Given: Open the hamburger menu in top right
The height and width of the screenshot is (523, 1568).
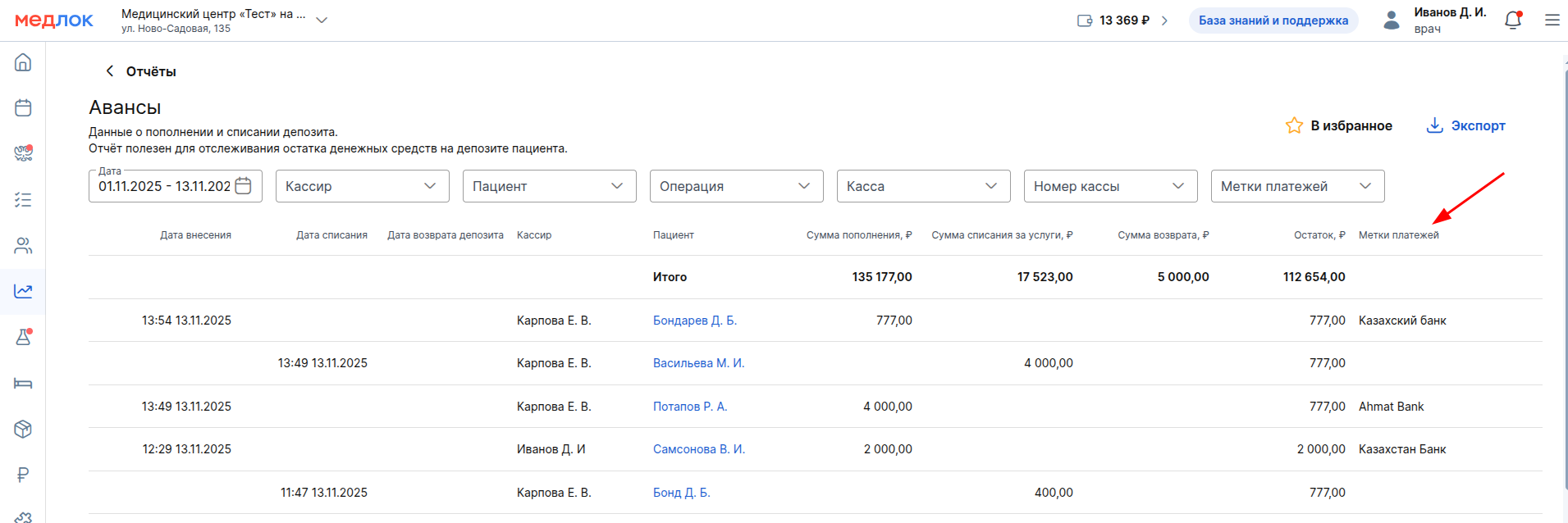Looking at the screenshot, I should [1552, 20].
